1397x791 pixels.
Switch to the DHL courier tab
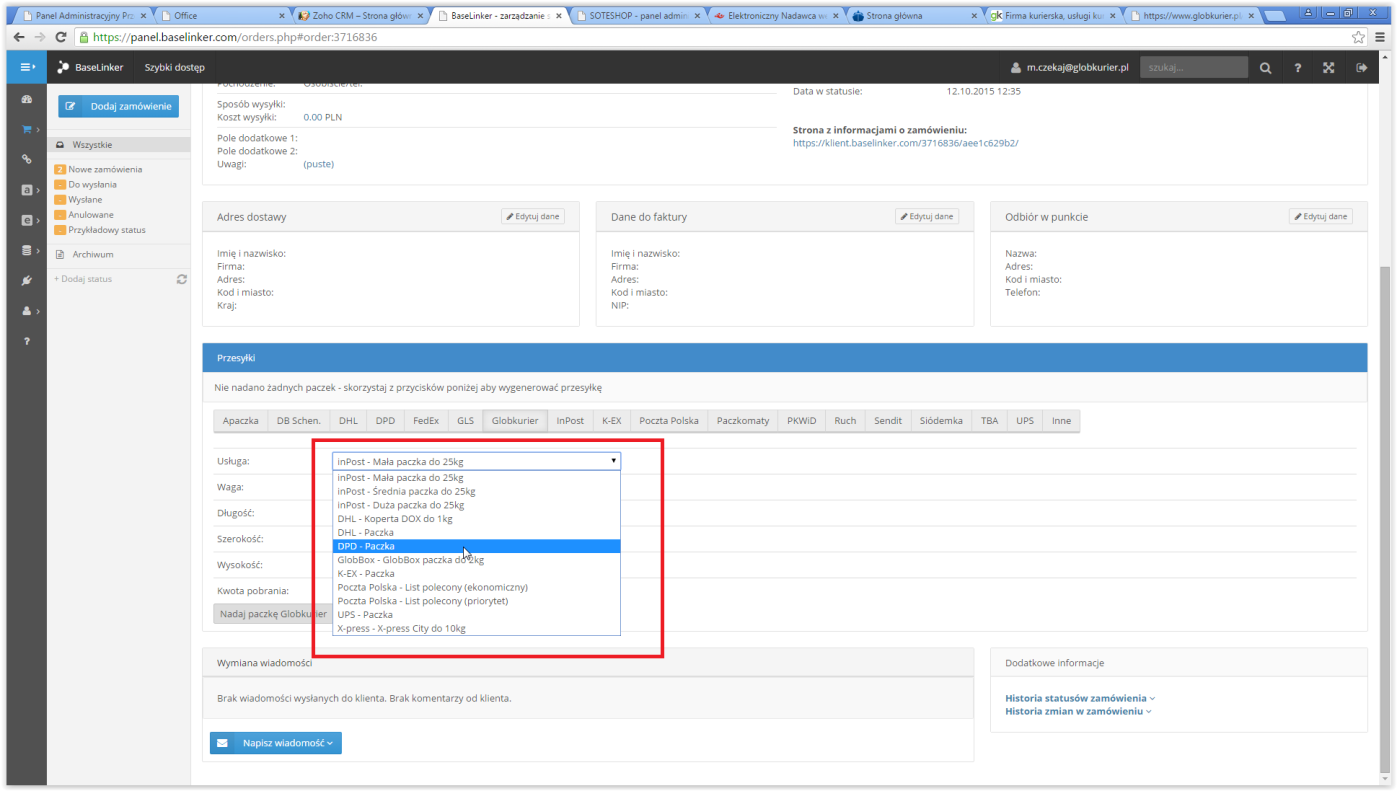coord(348,421)
